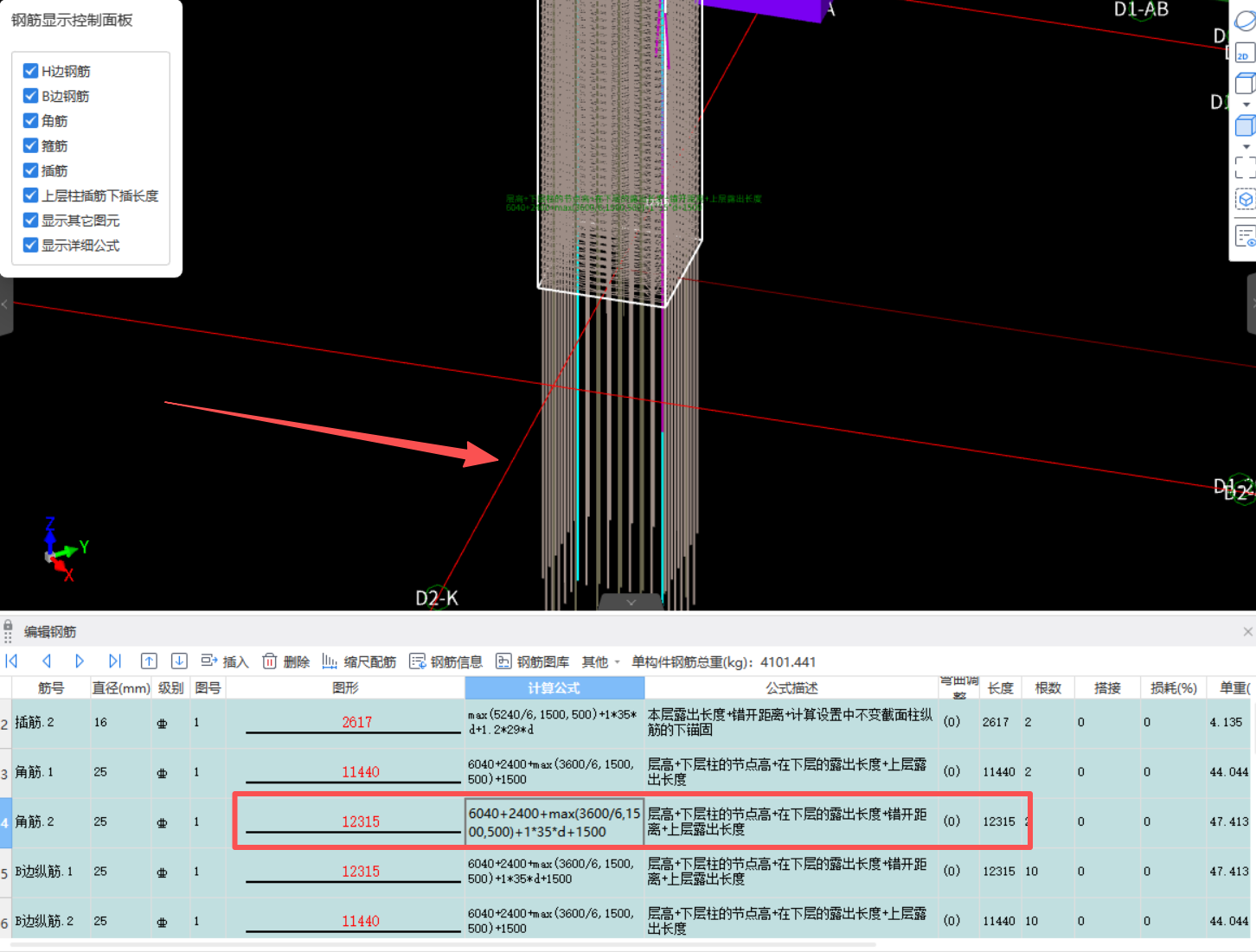The height and width of the screenshot is (952, 1256).
Task: Click the orbit rotate view icon
Action: click(x=1245, y=21)
